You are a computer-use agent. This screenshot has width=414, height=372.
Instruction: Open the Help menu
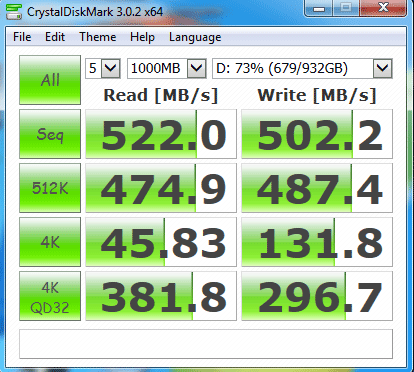click(x=142, y=37)
